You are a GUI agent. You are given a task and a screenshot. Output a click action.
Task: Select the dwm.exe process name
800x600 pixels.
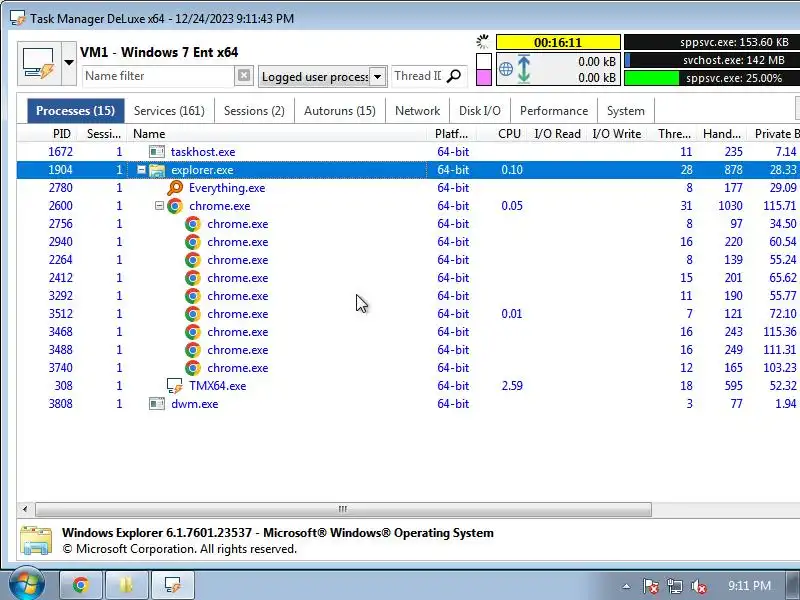(195, 404)
